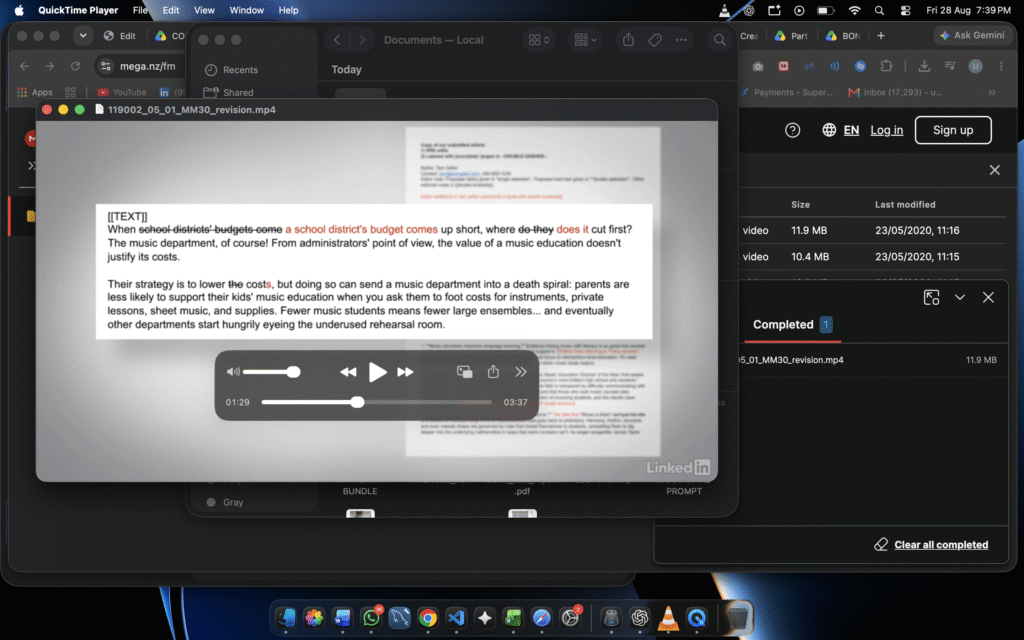Open the share icon in QuickTime controls
Viewport: 1024px width, 640px height.
coord(493,371)
